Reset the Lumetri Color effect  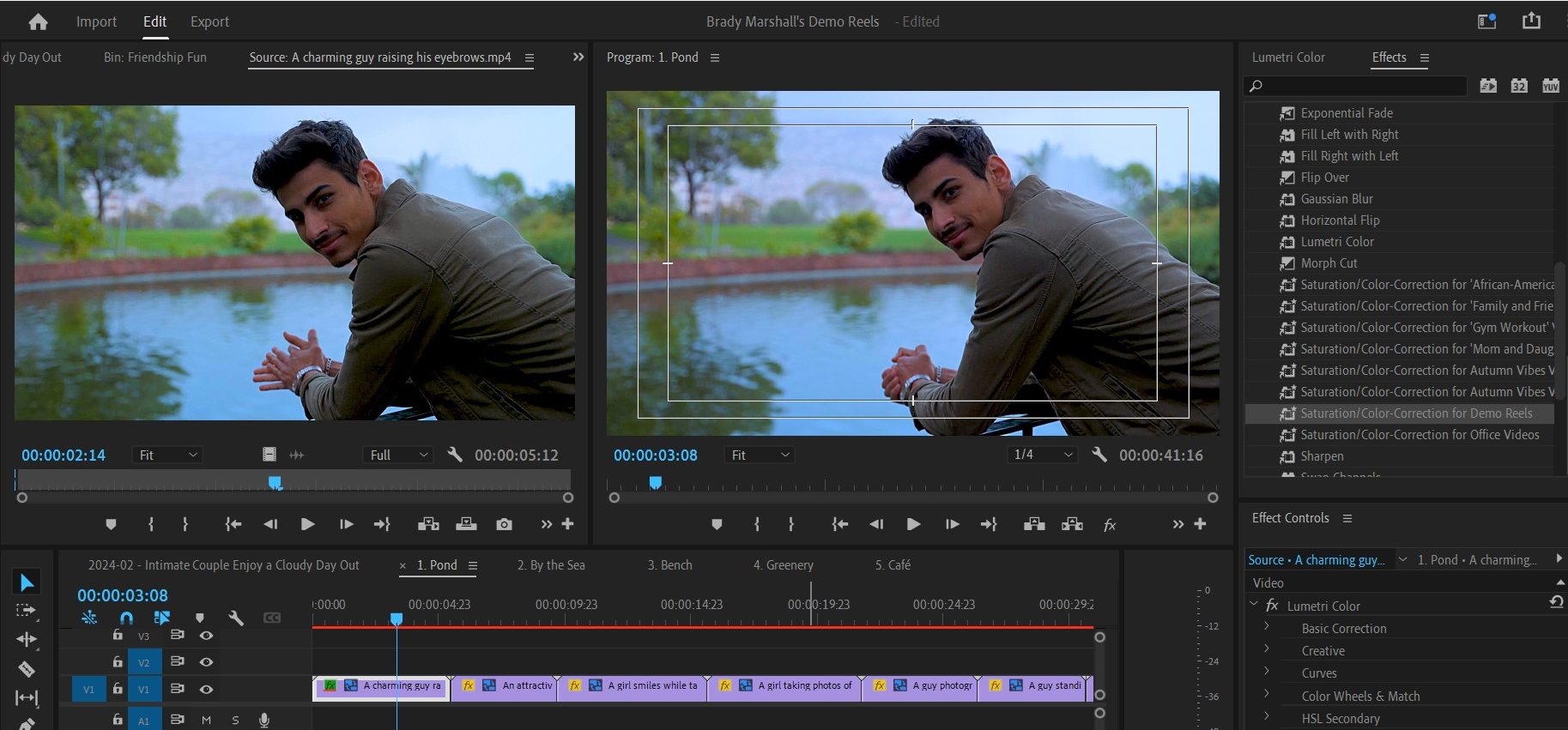[1556, 602]
